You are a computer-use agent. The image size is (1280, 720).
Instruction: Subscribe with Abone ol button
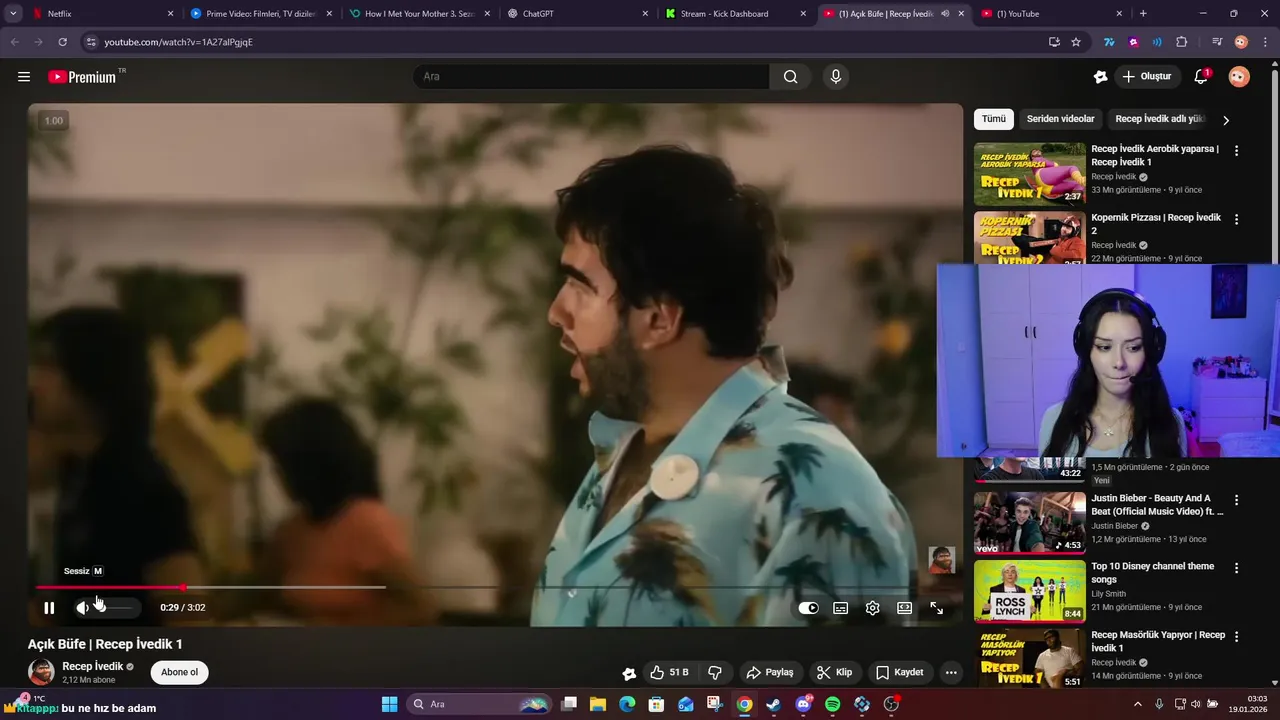180,672
